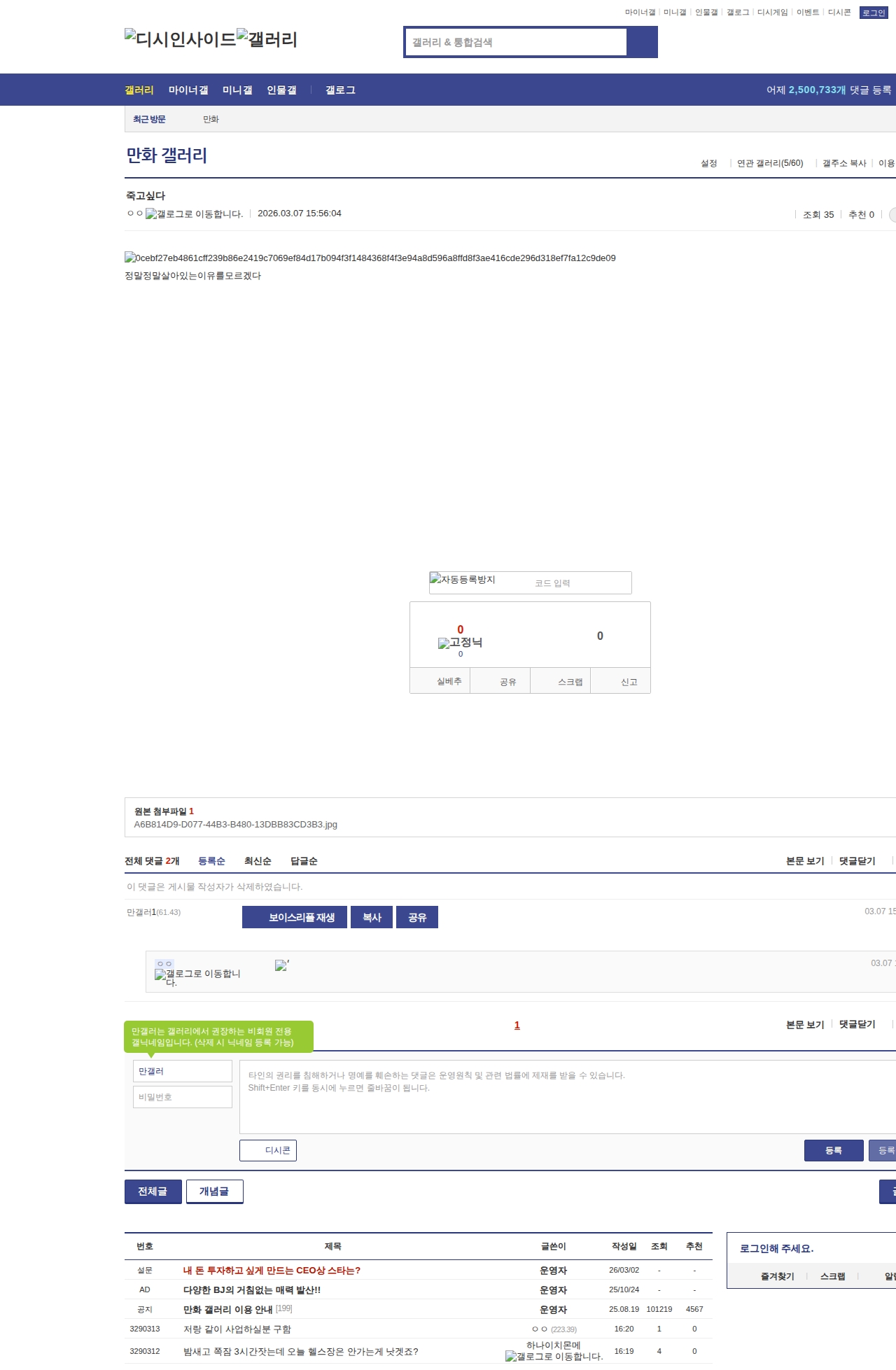
Task: Click the 만갤러 nickname input field
Action: click(x=183, y=1071)
